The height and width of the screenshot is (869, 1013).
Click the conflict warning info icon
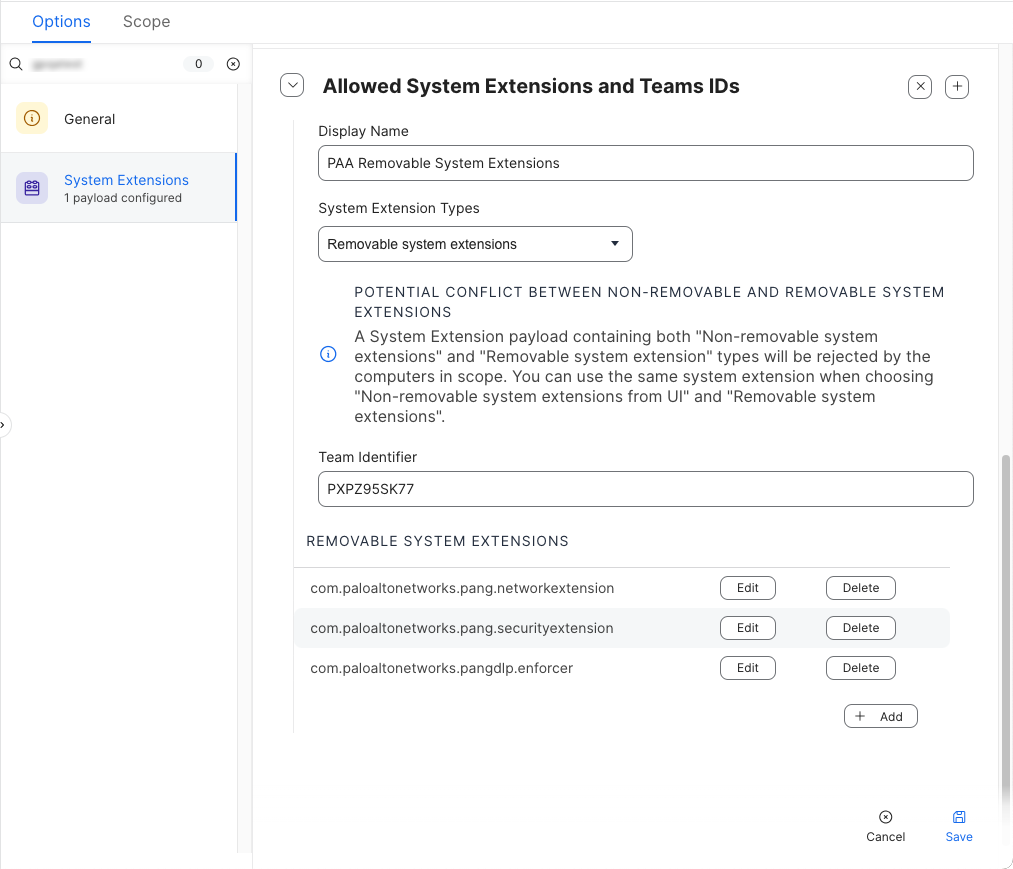pyautogui.click(x=328, y=355)
